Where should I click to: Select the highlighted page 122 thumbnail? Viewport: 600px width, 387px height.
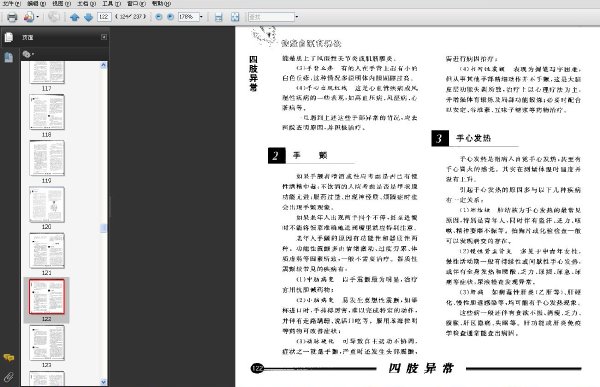(47, 297)
